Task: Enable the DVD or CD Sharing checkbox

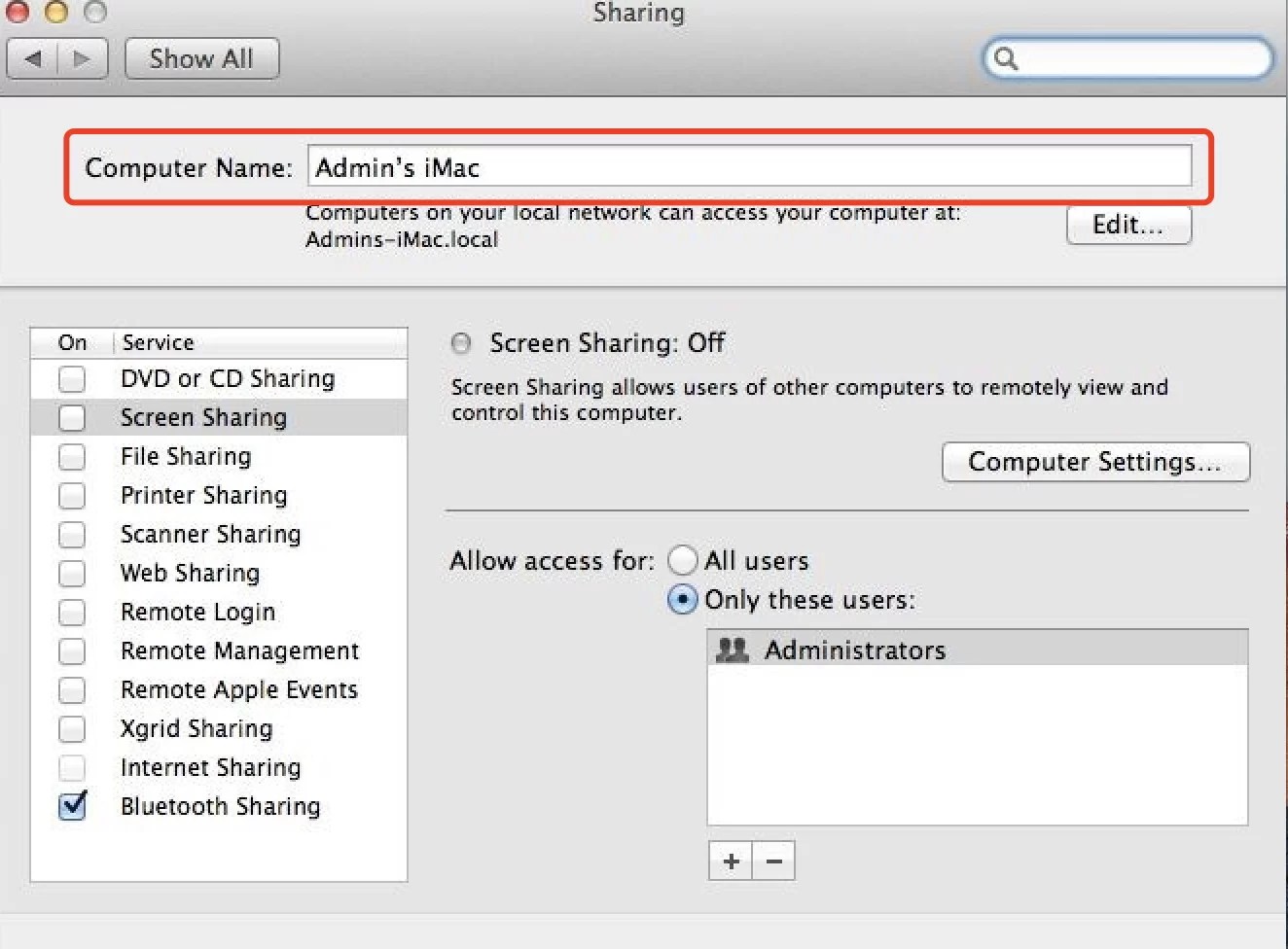Action: tap(71, 378)
